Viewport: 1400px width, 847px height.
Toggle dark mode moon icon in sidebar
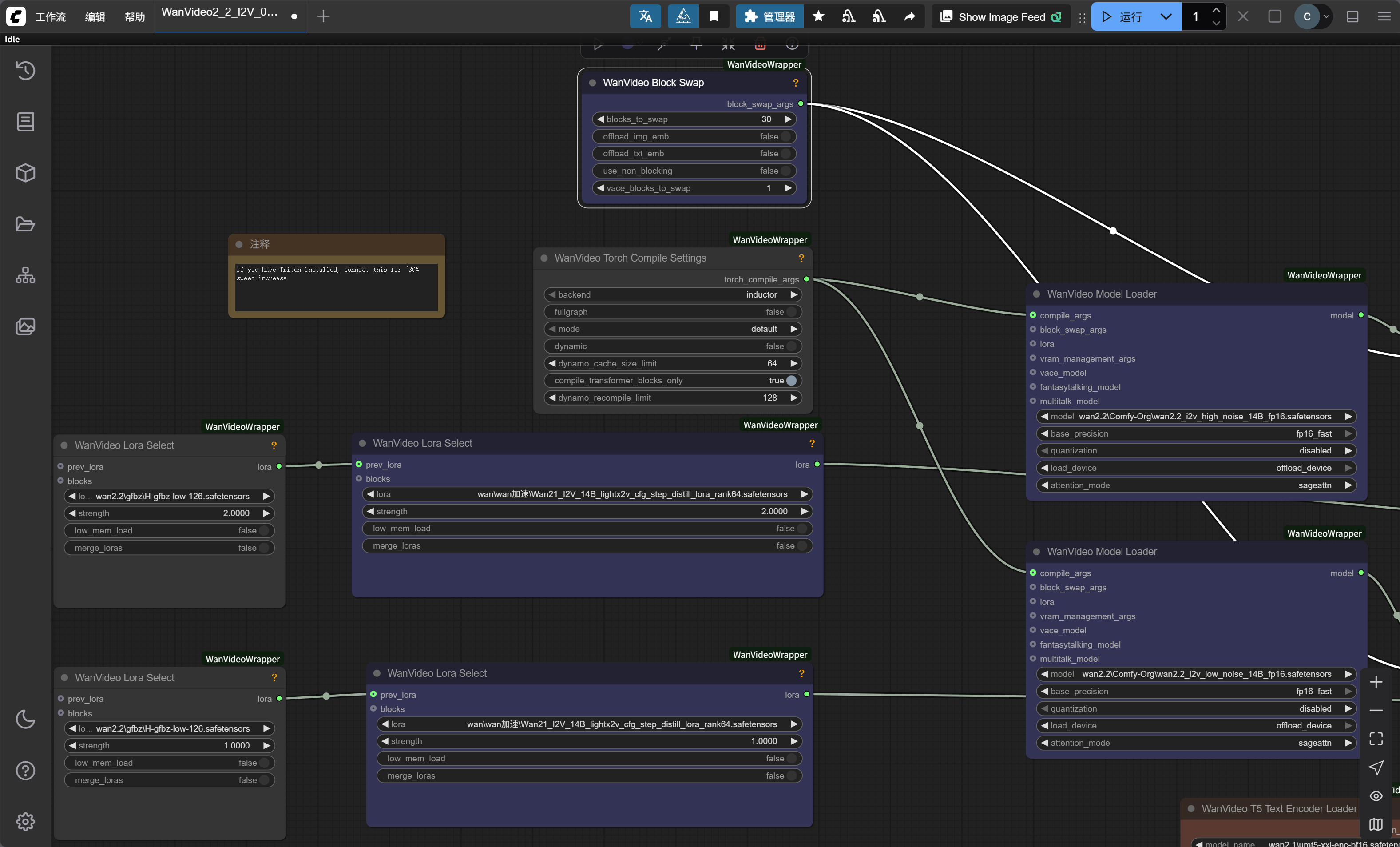[25, 719]
